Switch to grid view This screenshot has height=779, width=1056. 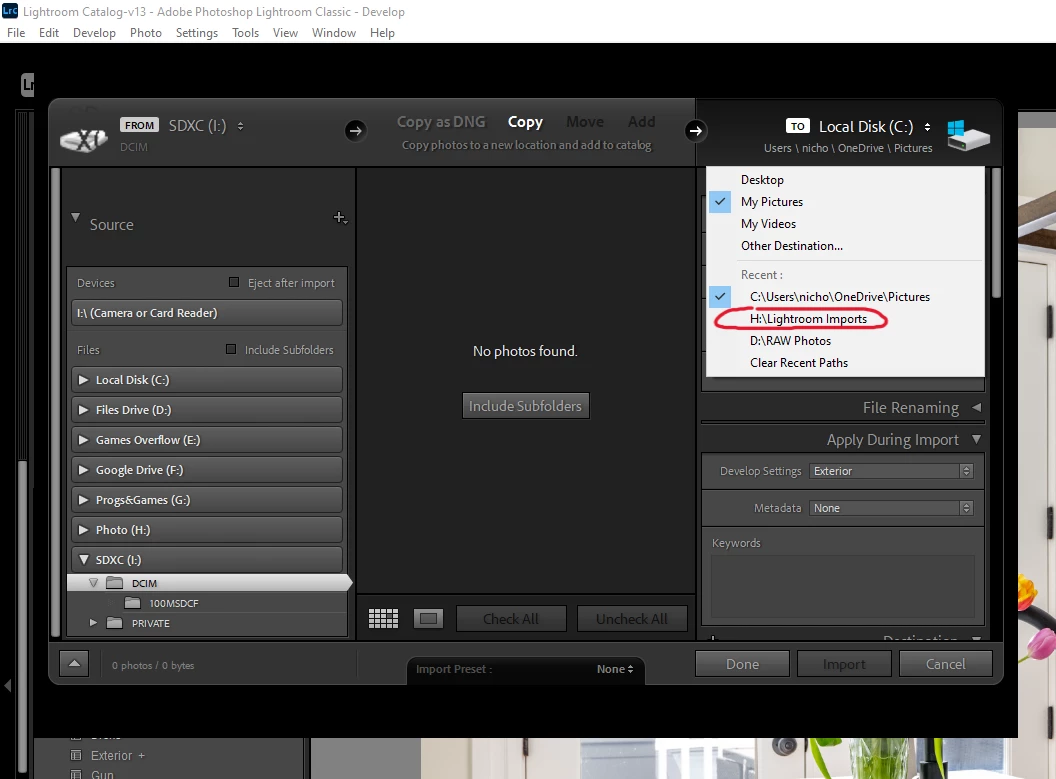coord(383,618)
